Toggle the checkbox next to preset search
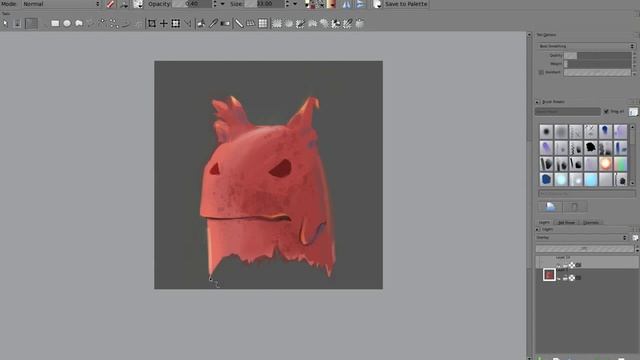 tap(606, 111)
